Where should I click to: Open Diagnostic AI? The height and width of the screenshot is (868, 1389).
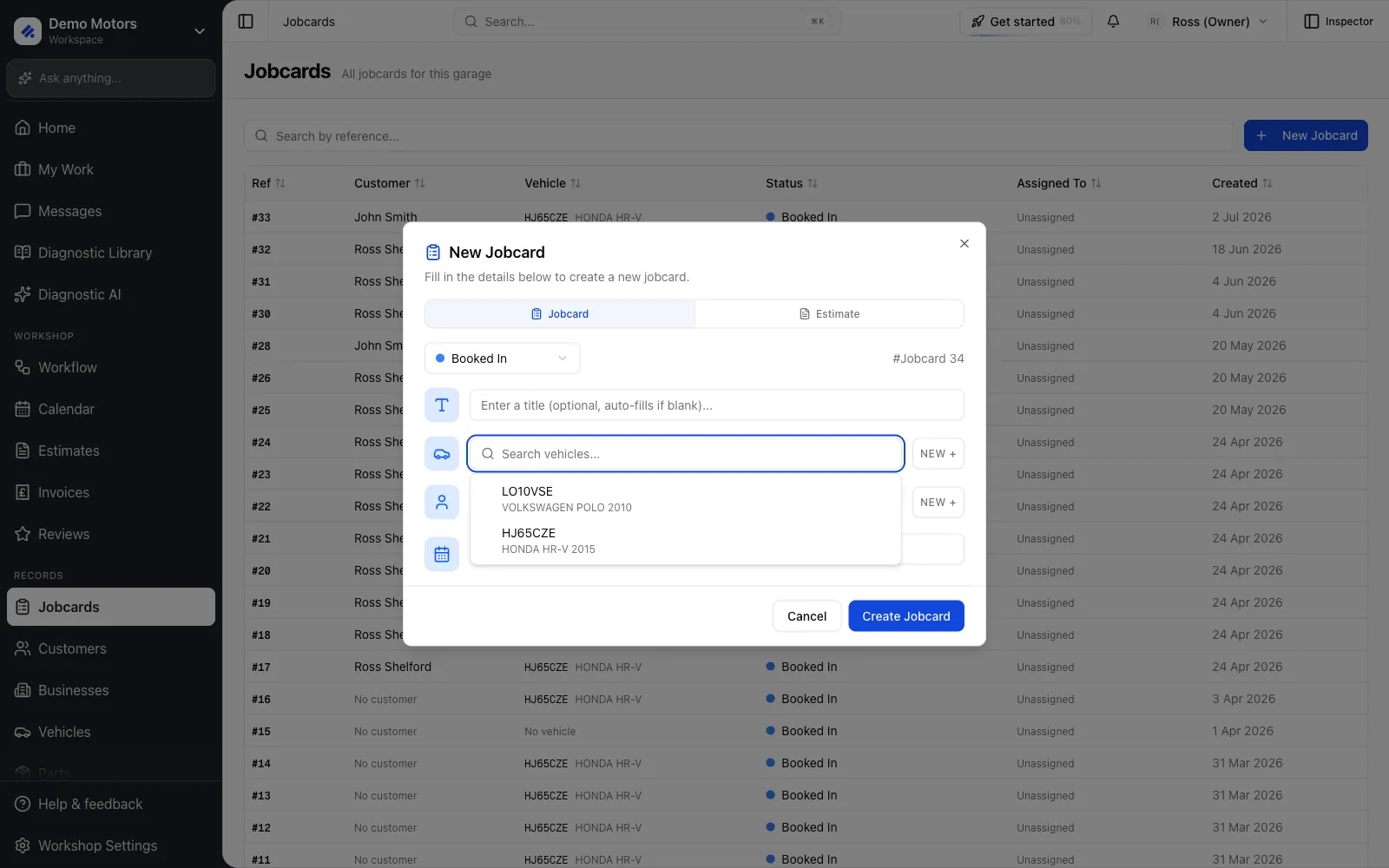(x=111, y=294)
